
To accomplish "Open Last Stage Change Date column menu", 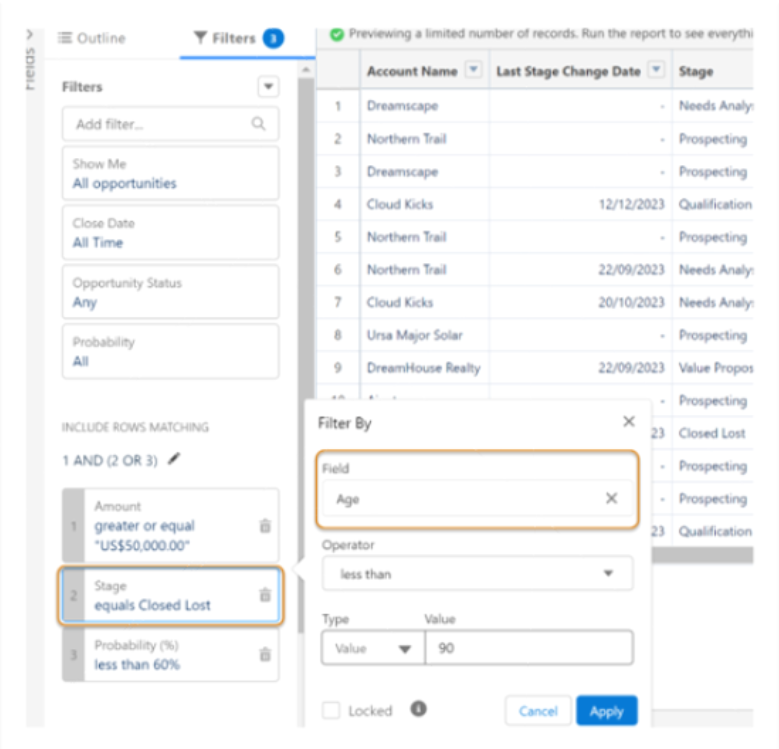I will point(656,71).
